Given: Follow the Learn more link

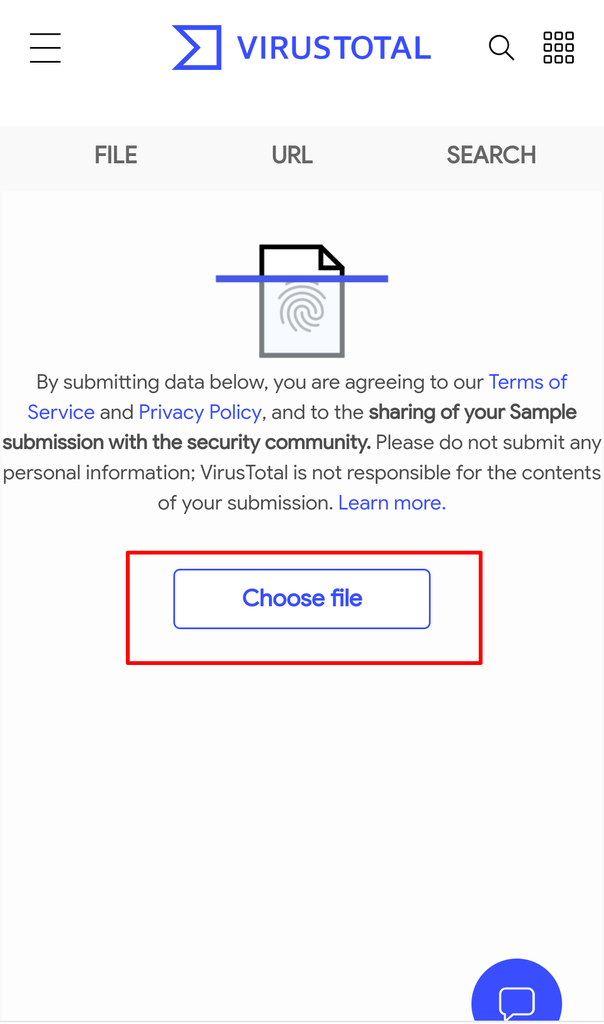Looking at the screenshot, I should (392, 503).
